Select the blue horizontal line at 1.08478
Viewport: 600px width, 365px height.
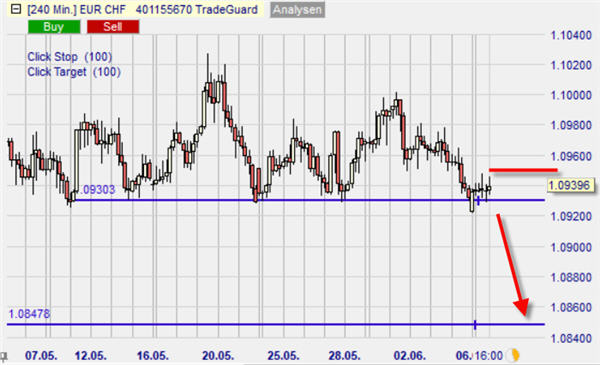276,325
